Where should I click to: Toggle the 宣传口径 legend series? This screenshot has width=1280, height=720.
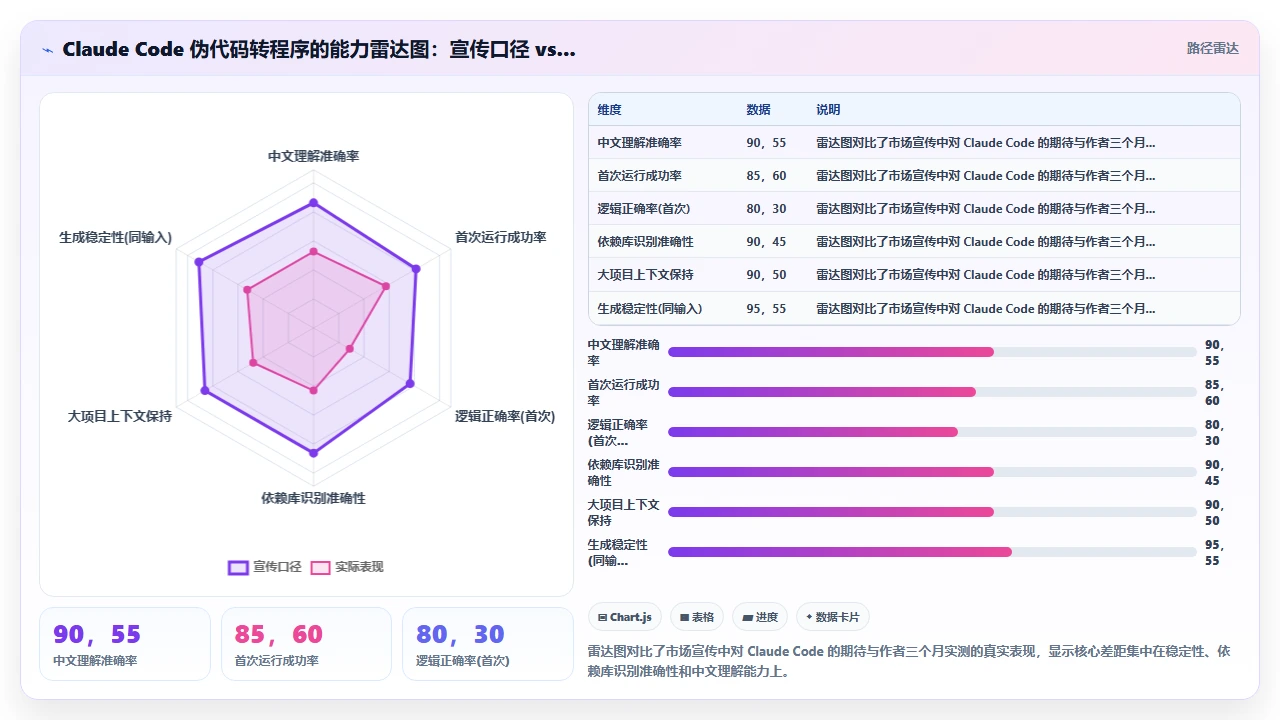pos(265,567)
